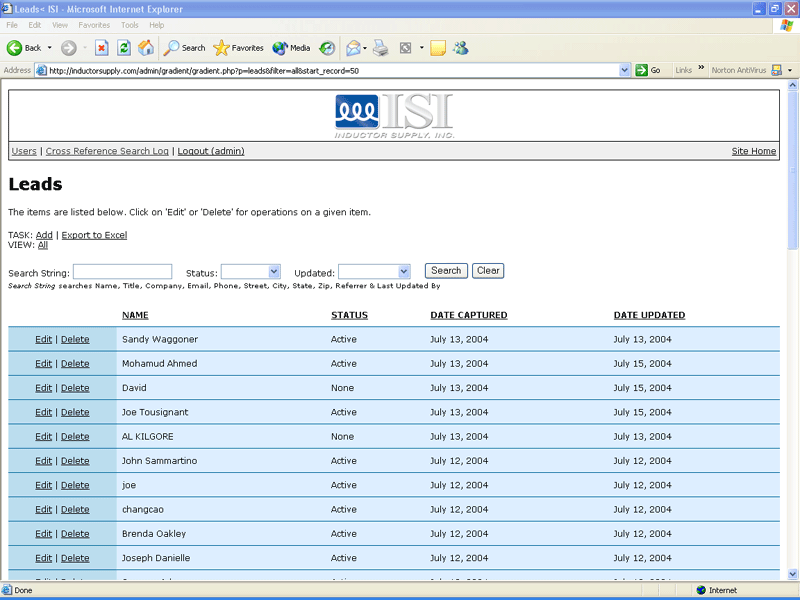Screen dimensions: 800x600
Task: Refresh the page with the Refresh icon
Action: (x=122, y=47)
